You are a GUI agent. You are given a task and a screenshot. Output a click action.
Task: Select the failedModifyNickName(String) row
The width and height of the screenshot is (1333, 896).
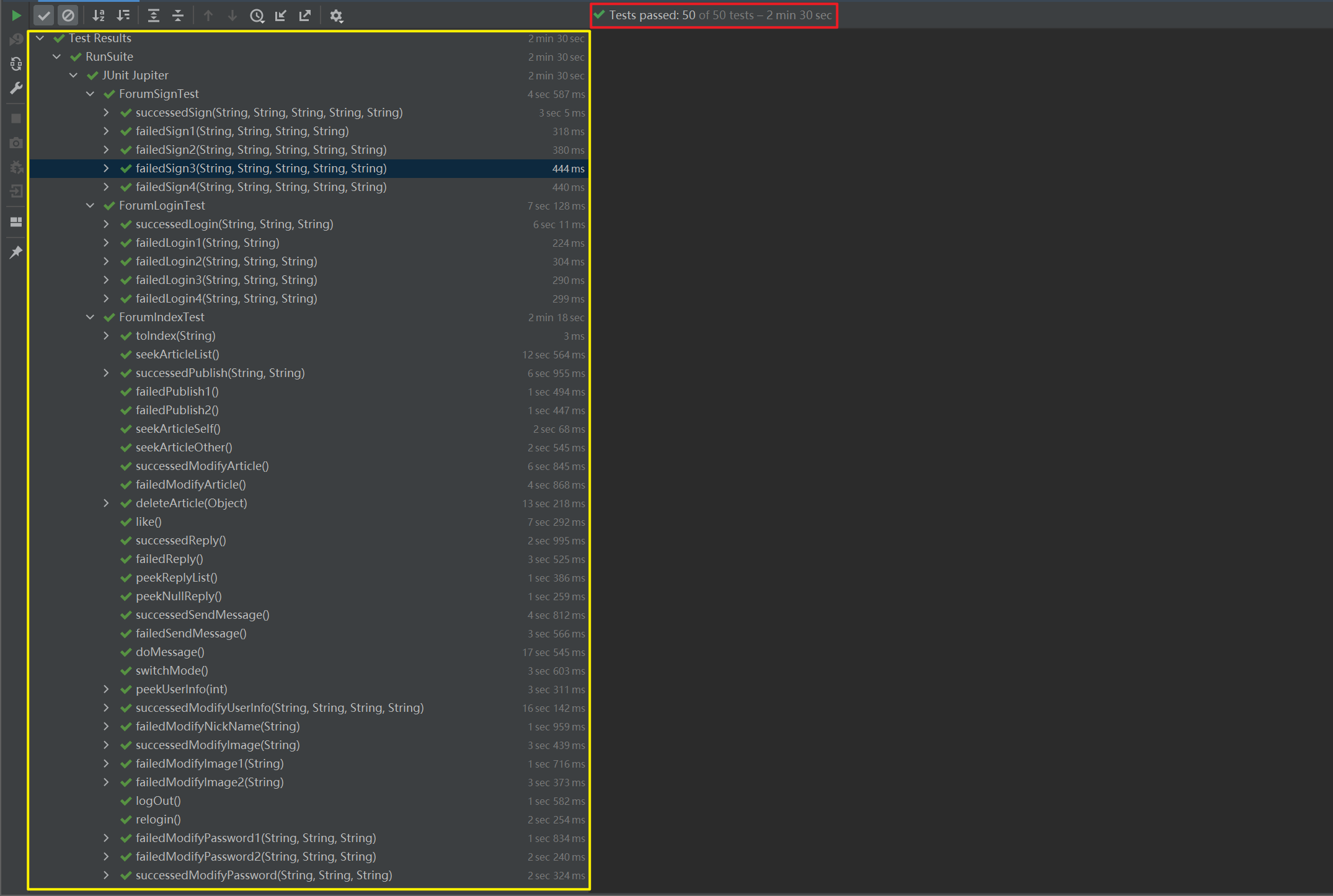click(x=309, y=727)
